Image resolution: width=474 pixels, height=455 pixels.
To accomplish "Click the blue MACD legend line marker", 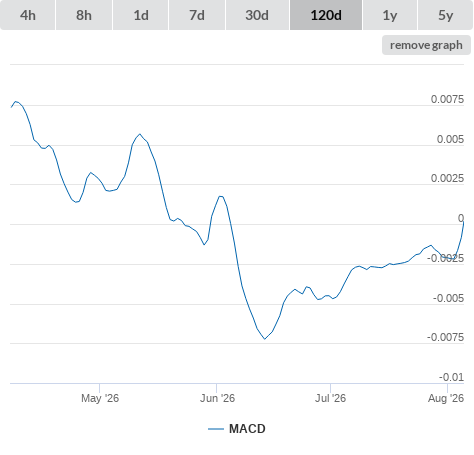I will point(216,429).
